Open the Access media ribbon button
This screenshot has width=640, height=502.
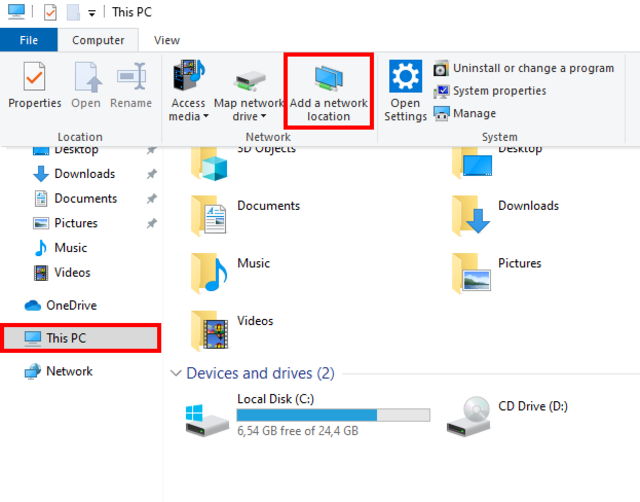pos(188,90)
